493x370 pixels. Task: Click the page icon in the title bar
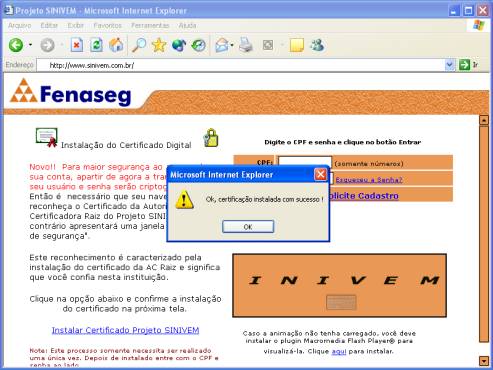(9, 10)
